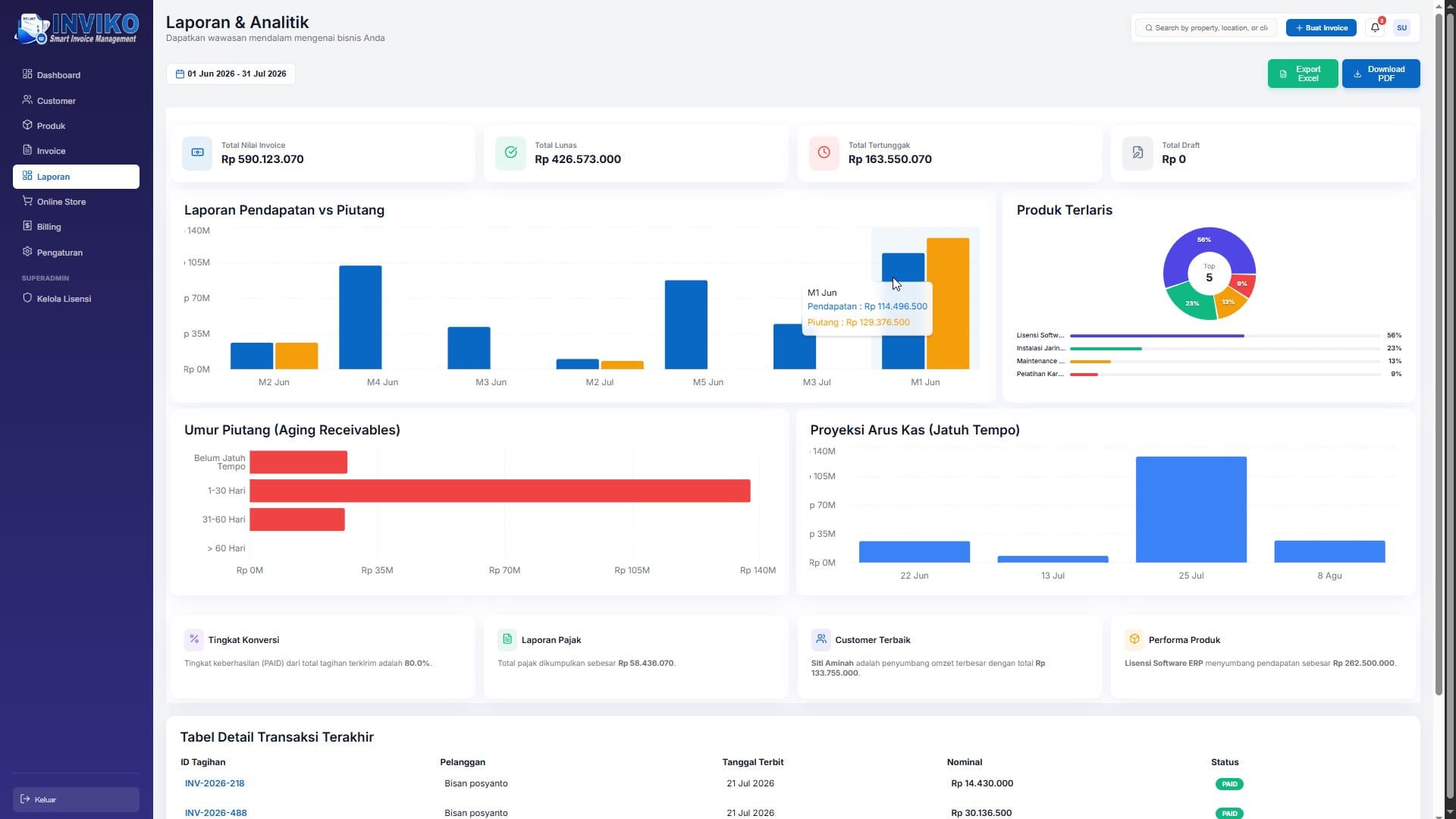The image size is (1456, 819).
Task: Click the Customer Terbaik people icon
Action: pyautogui.click(x=821, y=639)
